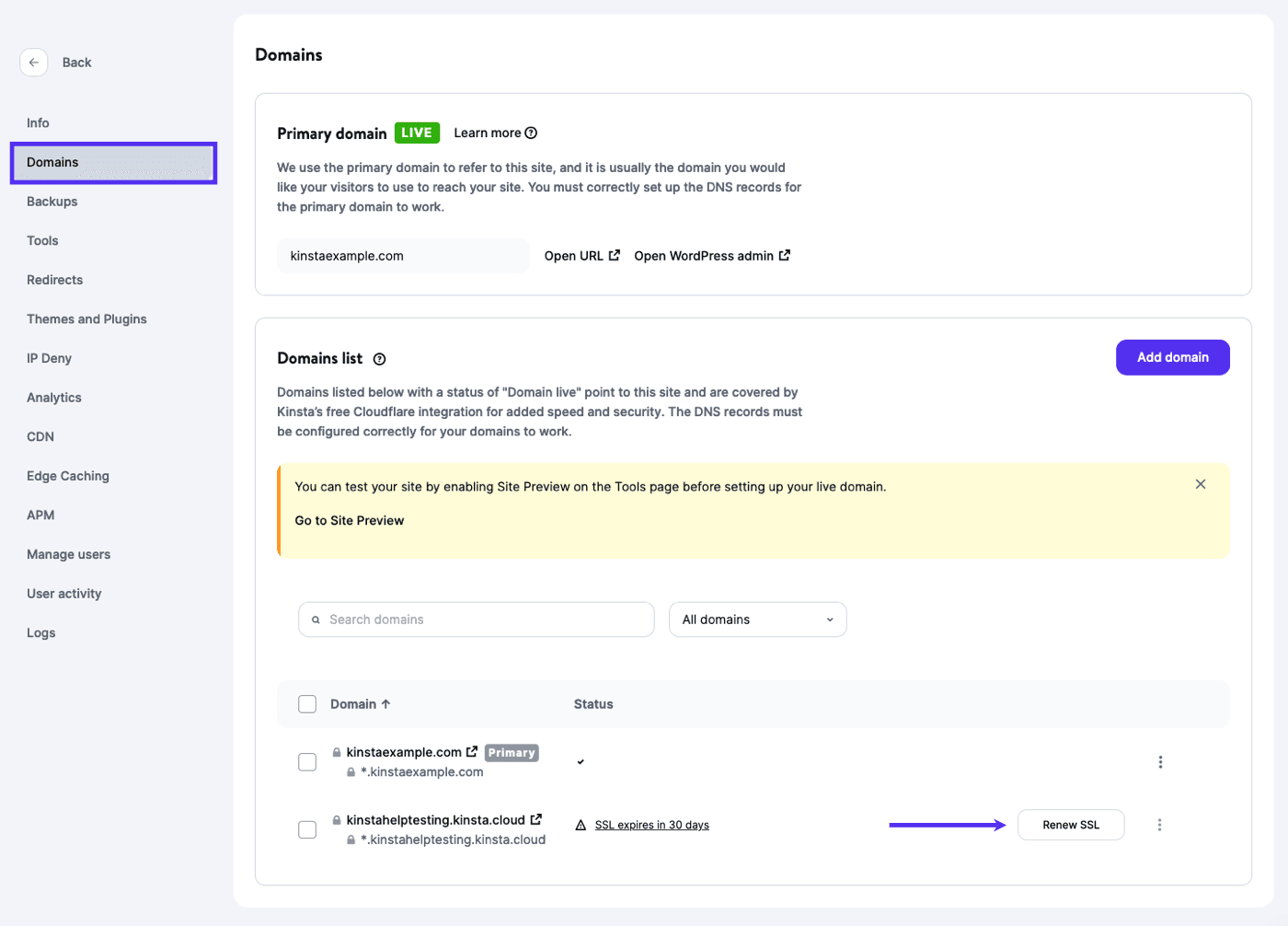Click the SSL warning triangle icon

click(580, 825)
